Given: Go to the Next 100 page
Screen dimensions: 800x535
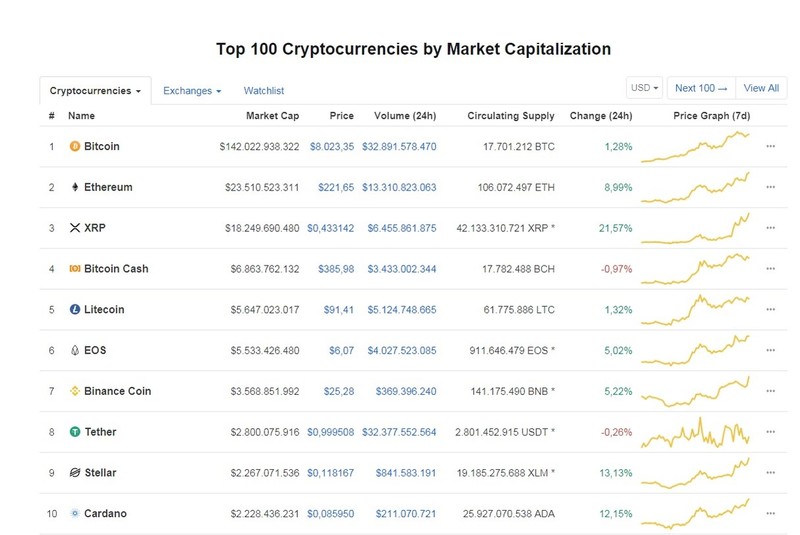Looking at the screenshot, I should tap(702, 88).
